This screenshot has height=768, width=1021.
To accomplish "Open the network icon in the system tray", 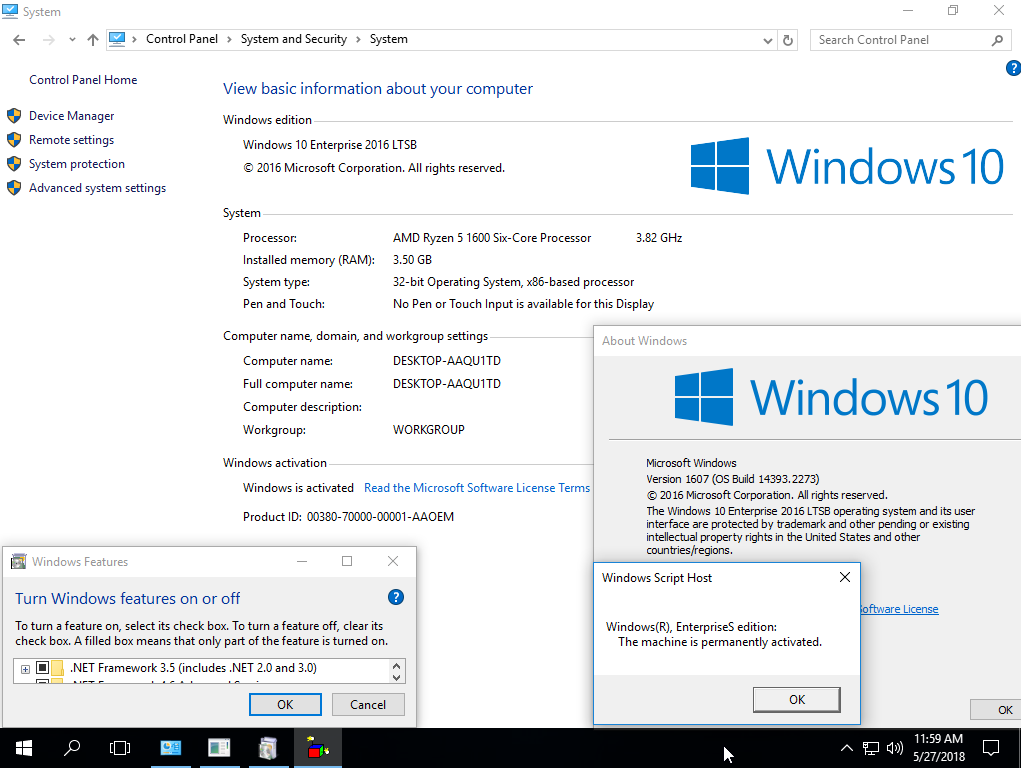I will 871,748.
